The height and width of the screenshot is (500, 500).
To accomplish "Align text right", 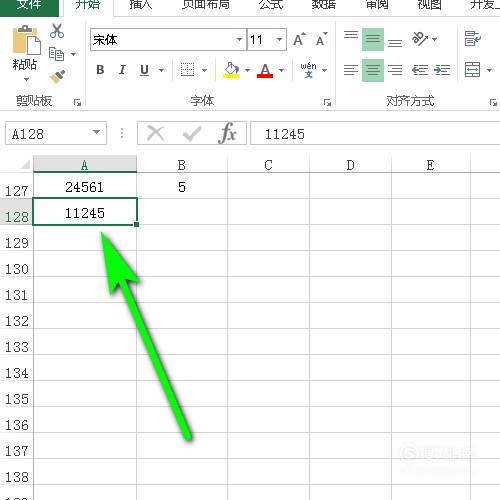I will pos(395,70).
